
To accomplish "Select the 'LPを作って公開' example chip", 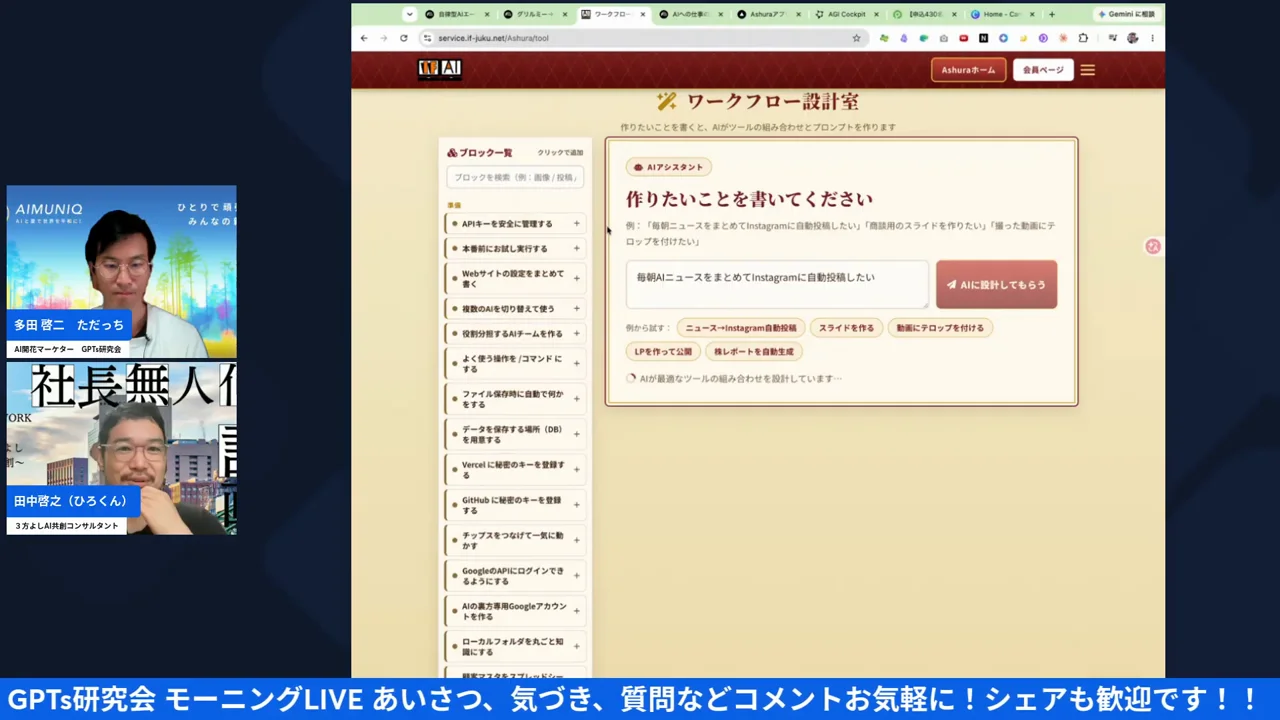I will click(663, 352).
